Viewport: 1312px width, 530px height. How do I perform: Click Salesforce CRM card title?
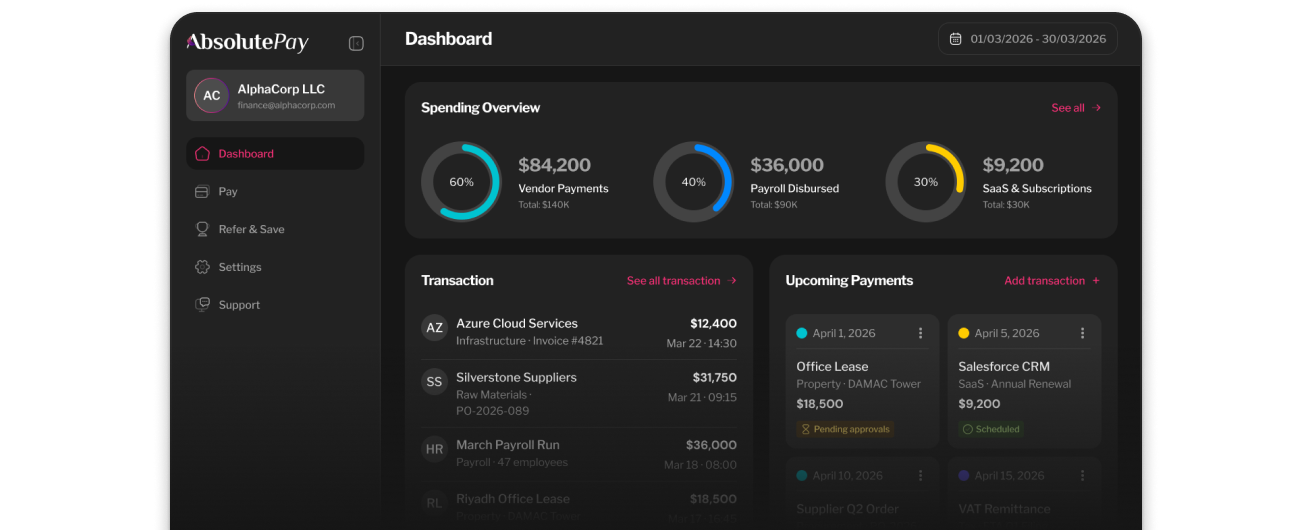(x=1004, y=367)
